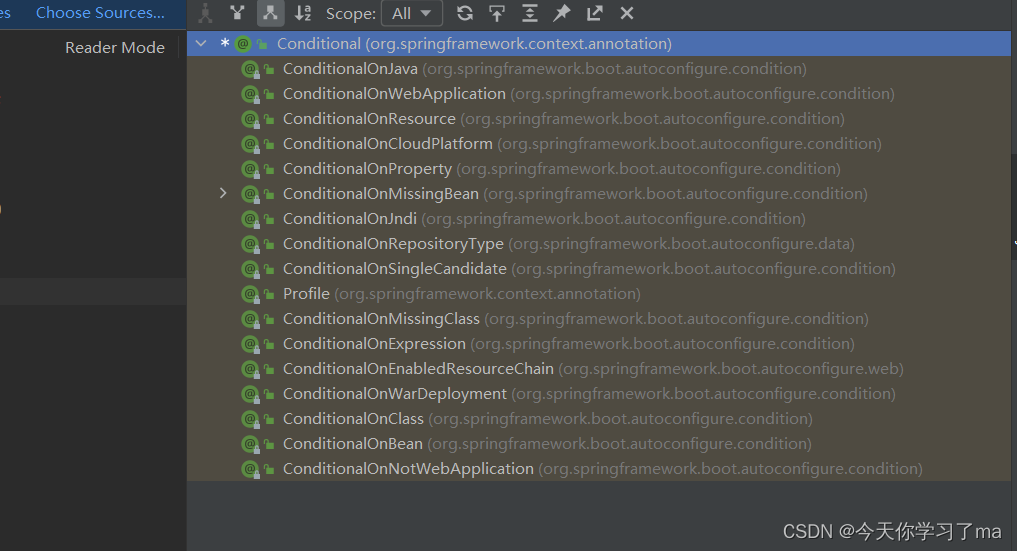Click annotation icon beside ConditionalOnProperty
Image resolution: width=1017 pixels, height=551 pixels.
pos(250,169)
